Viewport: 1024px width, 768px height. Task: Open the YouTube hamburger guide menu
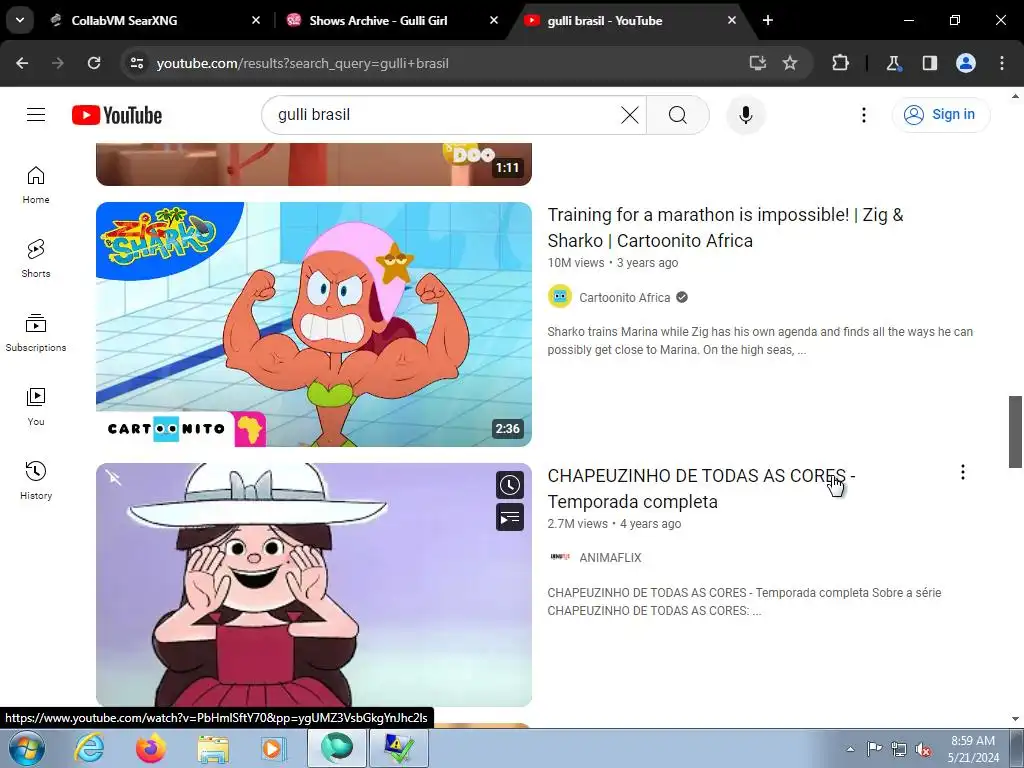tap(36, 115)
